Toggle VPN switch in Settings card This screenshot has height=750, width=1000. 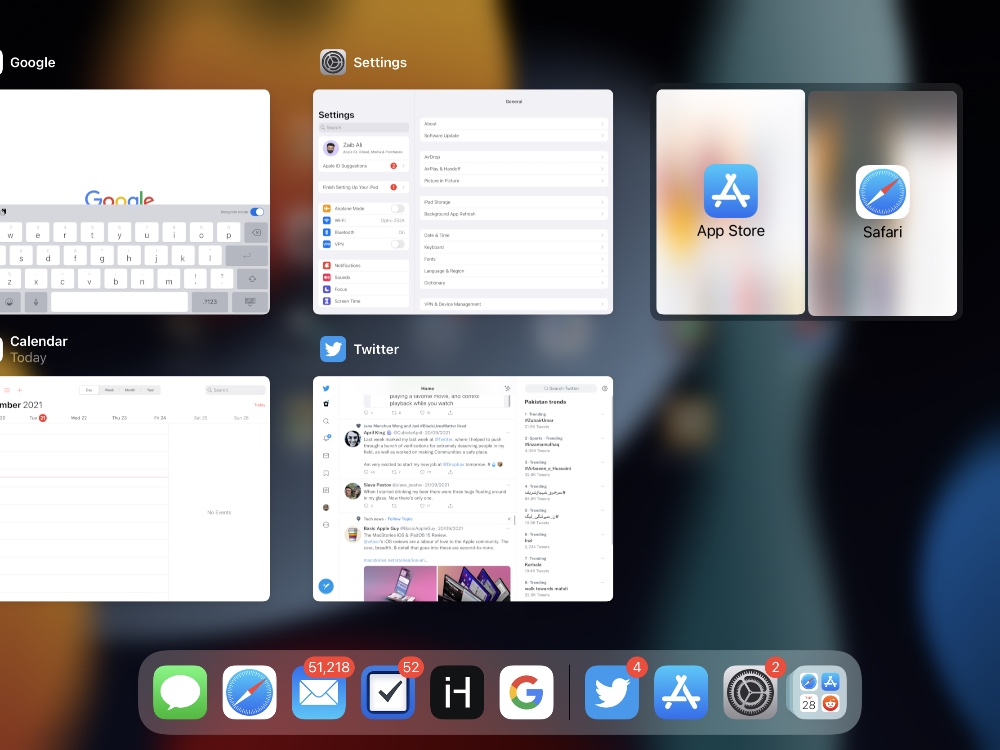coord(397,244)
